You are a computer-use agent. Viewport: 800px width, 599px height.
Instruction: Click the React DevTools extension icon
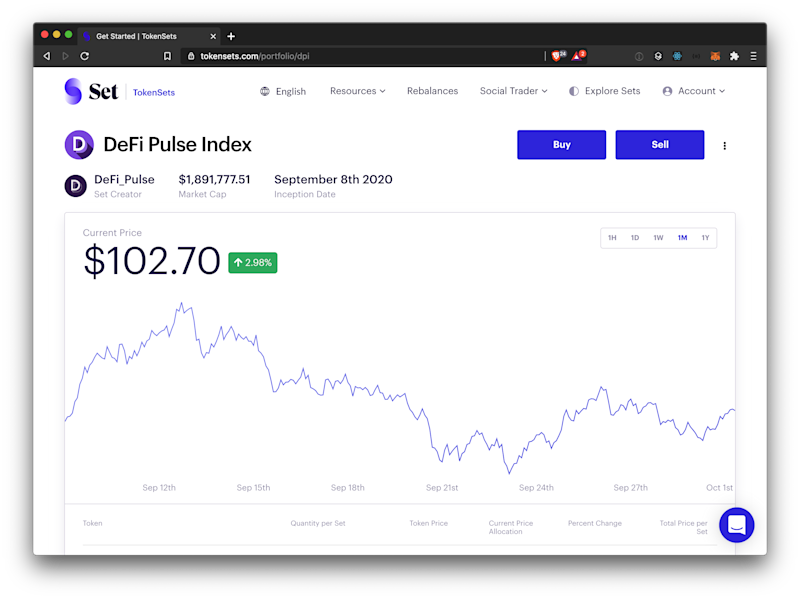[x=677, y=56]
